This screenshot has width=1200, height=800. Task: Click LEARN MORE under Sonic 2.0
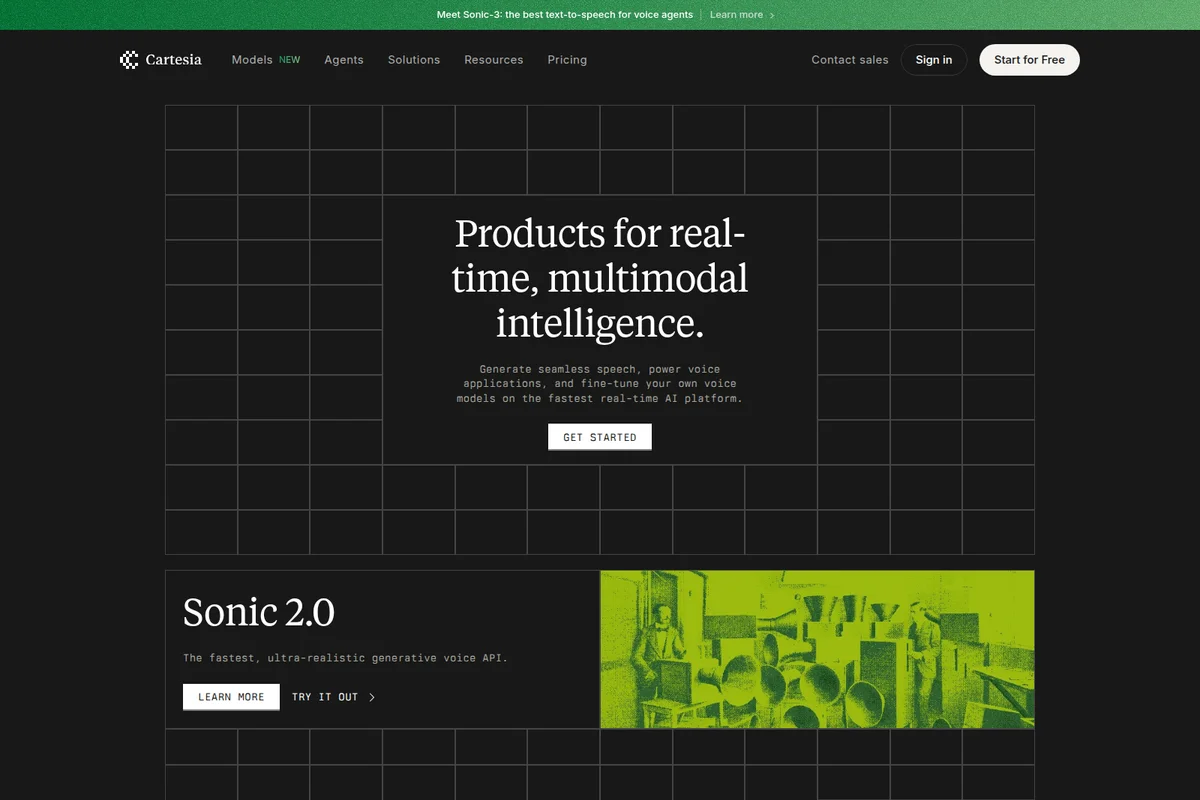(231, 697)
